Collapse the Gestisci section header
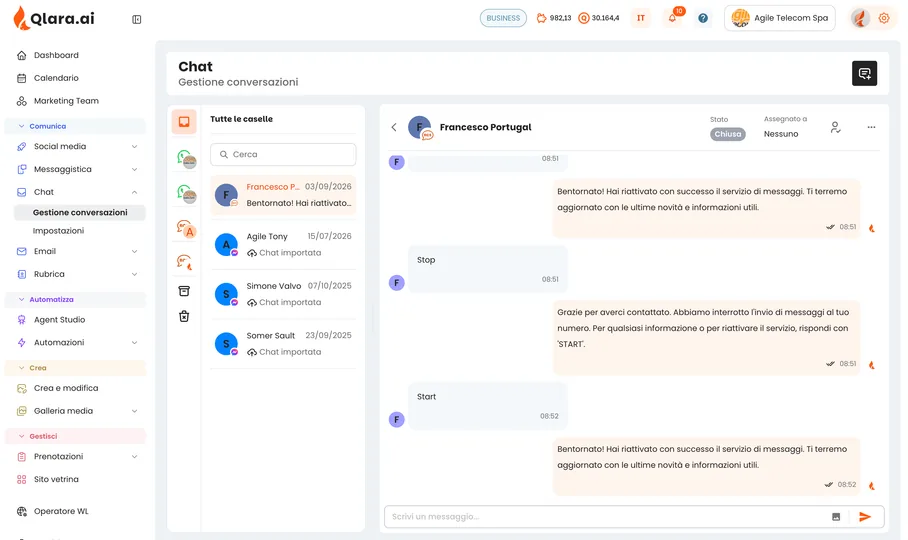 click(x=75, y=436)
